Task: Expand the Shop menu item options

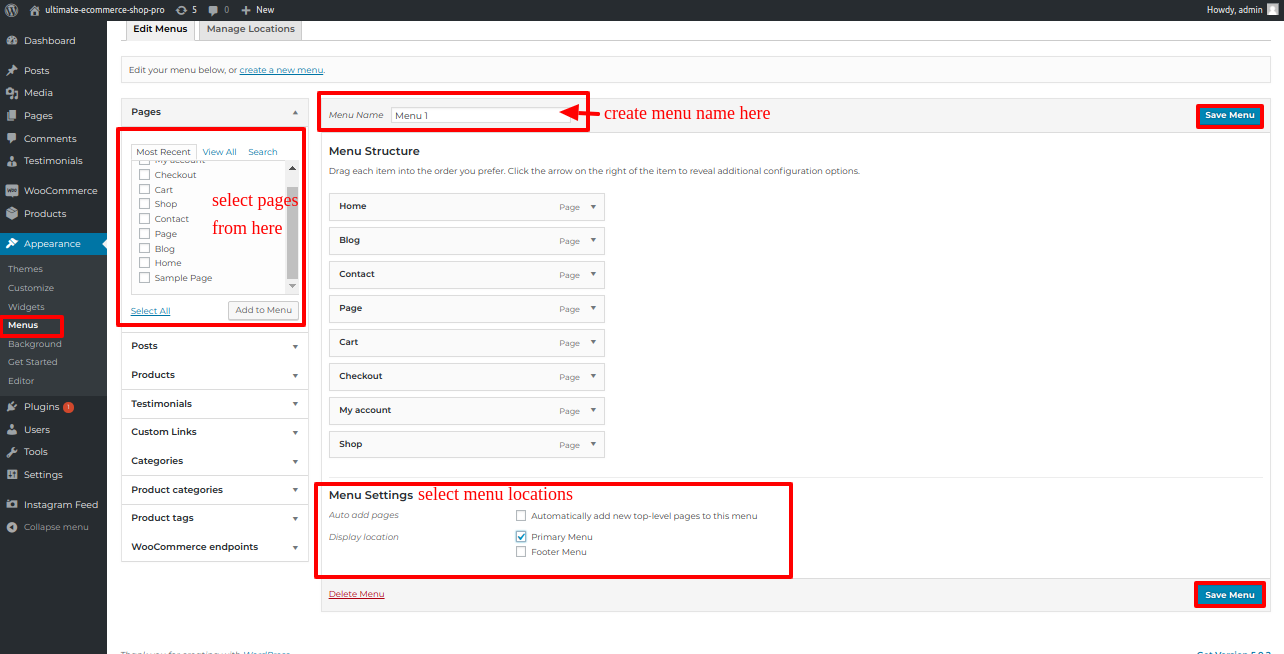Action: [593, 445]
